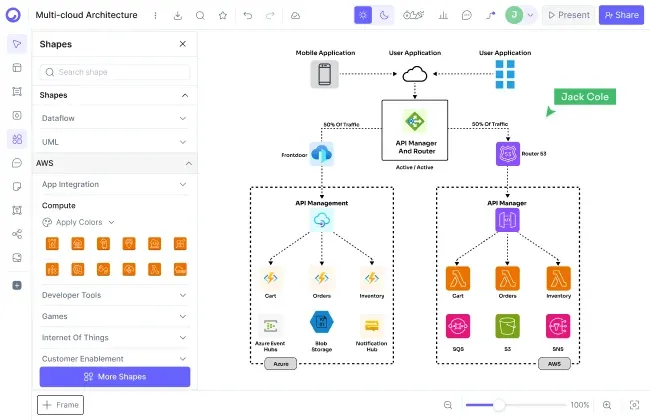Click the 100% zoom value

(x=580, y=405)
